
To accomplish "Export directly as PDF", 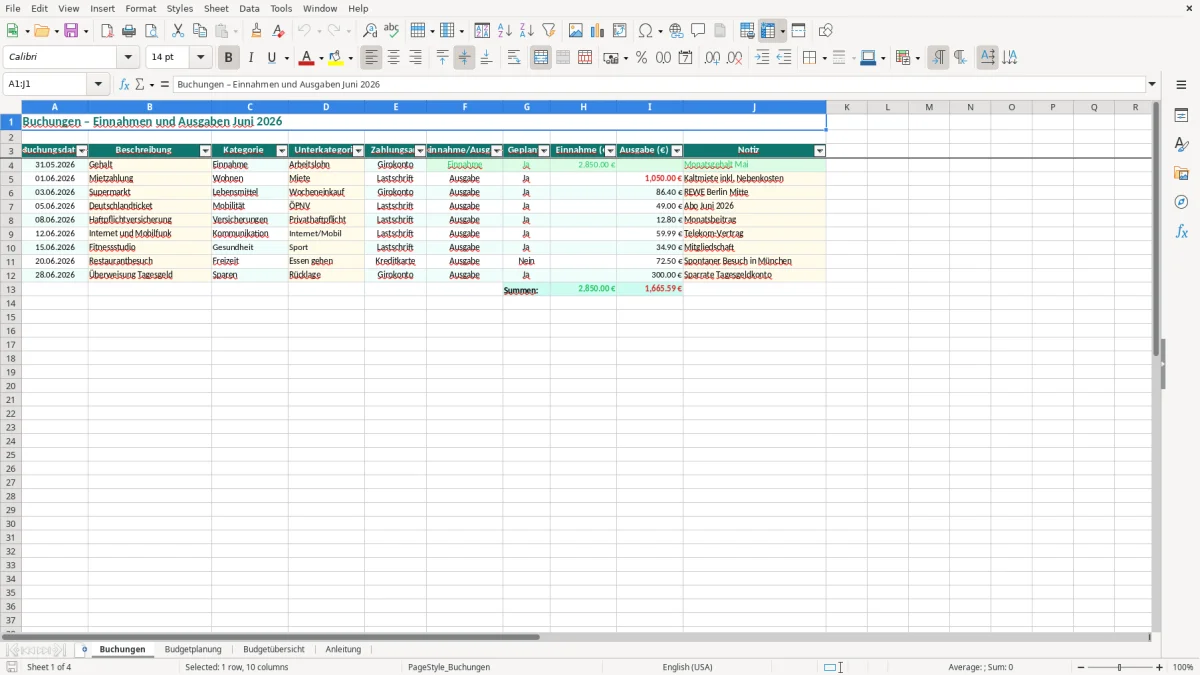I will click(x=107, y=31).
